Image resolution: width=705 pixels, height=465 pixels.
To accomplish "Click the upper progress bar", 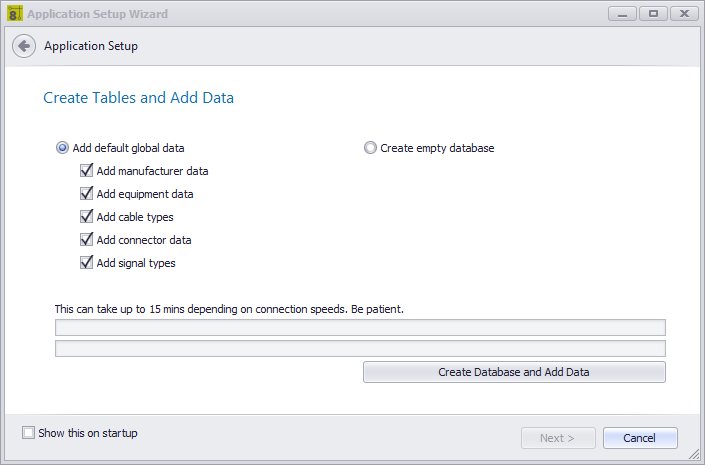I will pos(360,327).
